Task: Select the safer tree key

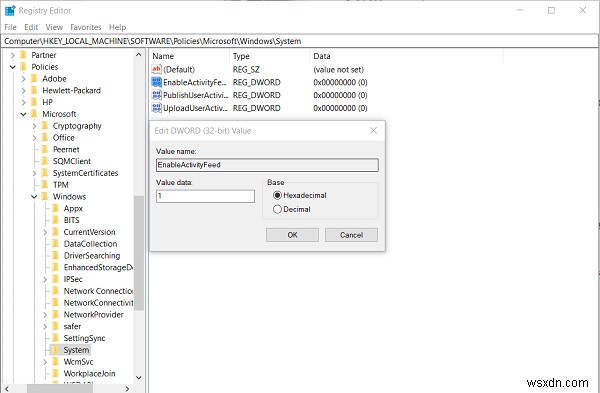Action: (72, 326)
